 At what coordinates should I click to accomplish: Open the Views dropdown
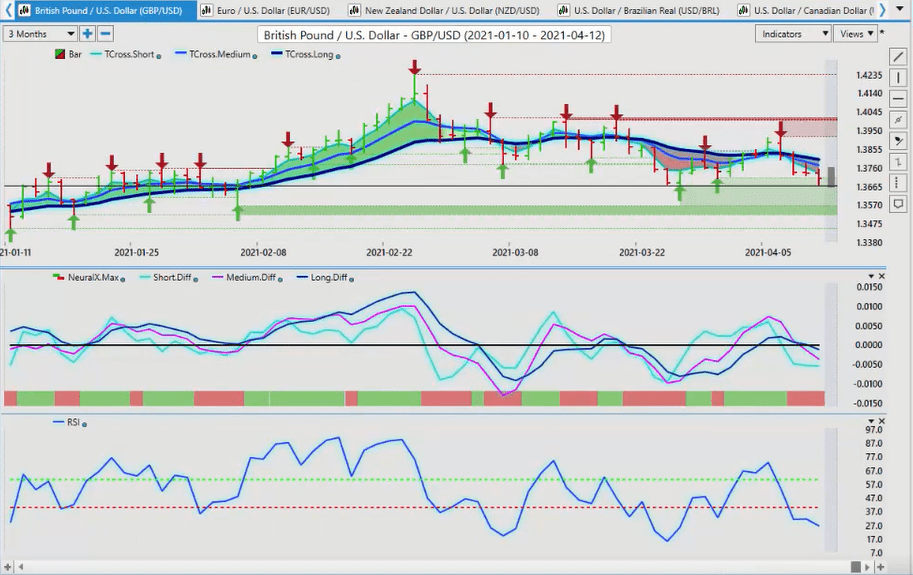click(856, 34)
